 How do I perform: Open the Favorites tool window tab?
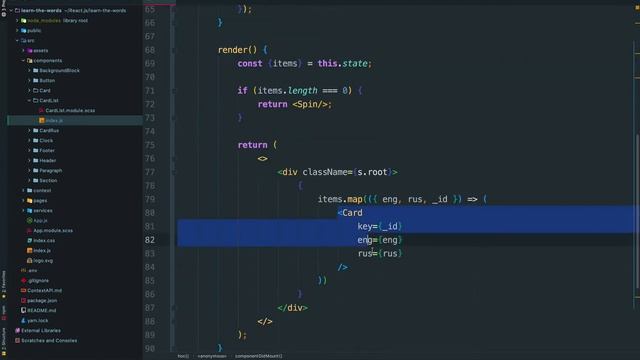[x=4, y=284]
